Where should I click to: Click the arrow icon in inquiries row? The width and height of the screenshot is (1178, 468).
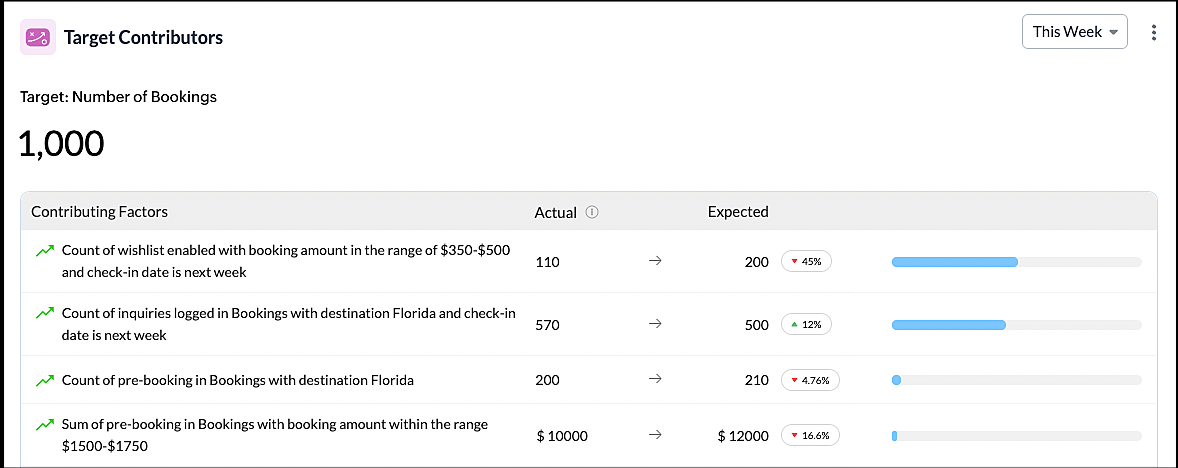pos(655,325)
